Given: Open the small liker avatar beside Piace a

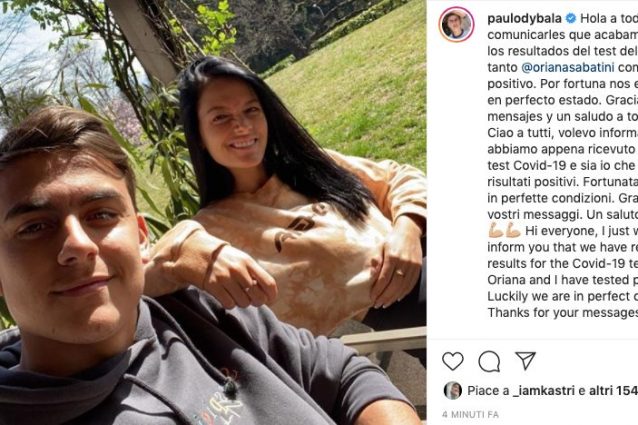Looking at the screenshot, I should [x=452, y=390].
